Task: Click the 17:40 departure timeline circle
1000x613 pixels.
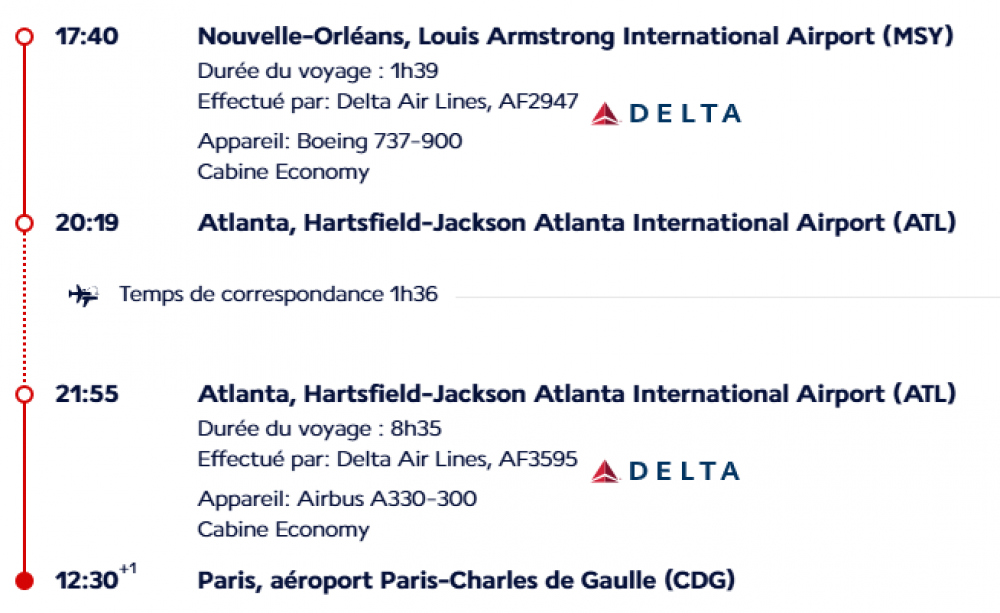Action: coord(25,37)
